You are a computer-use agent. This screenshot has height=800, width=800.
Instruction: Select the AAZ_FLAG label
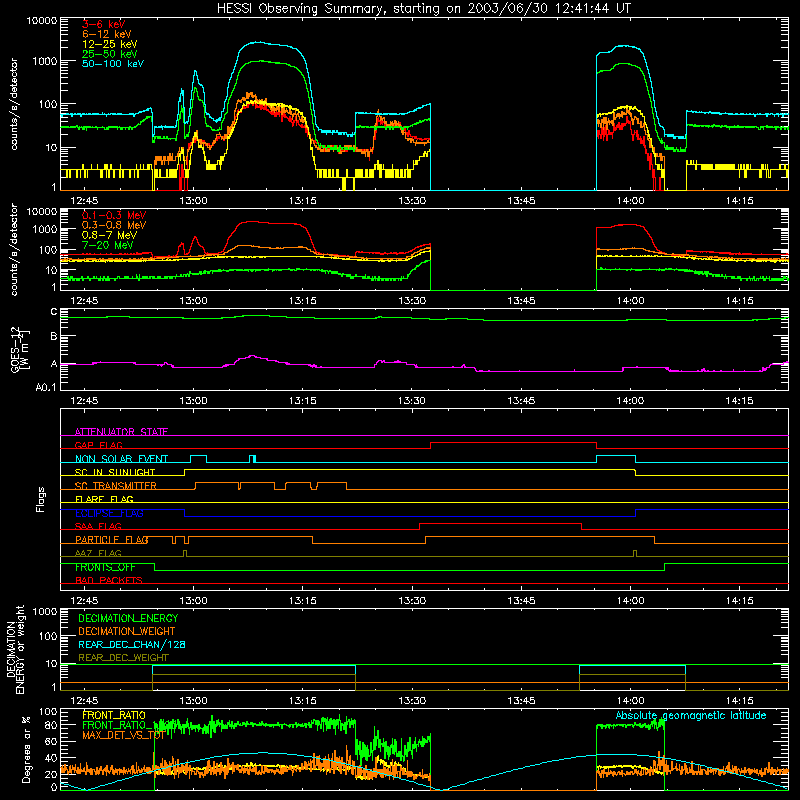pyautogui.click(x=98, y=553)
